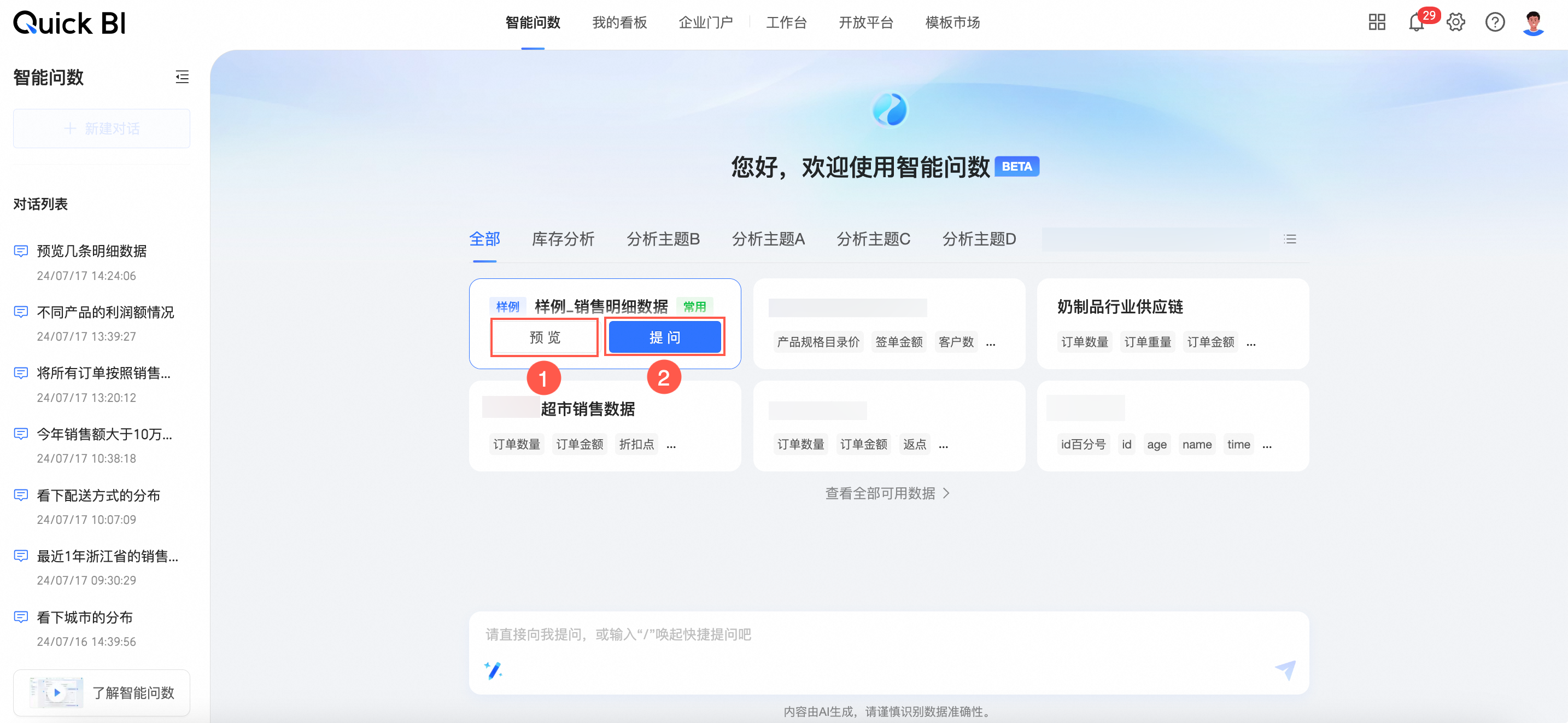Open the 超市销售数据 dataset card title
The height and width of the screenshot is (723, 1568).
pyautogui.click(x=587, y=409)
